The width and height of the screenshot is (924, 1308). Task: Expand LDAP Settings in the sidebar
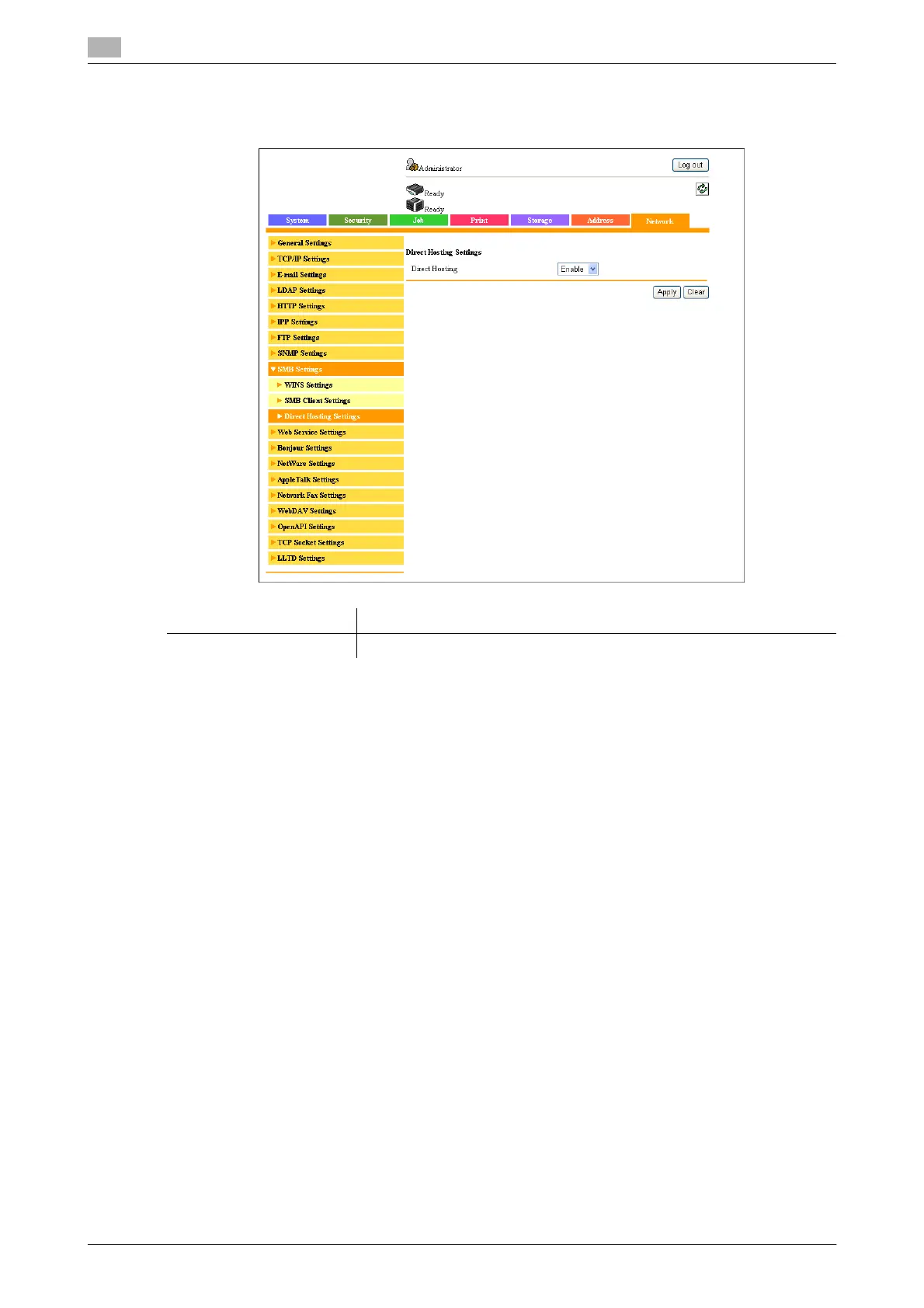(x=335, y=290)
